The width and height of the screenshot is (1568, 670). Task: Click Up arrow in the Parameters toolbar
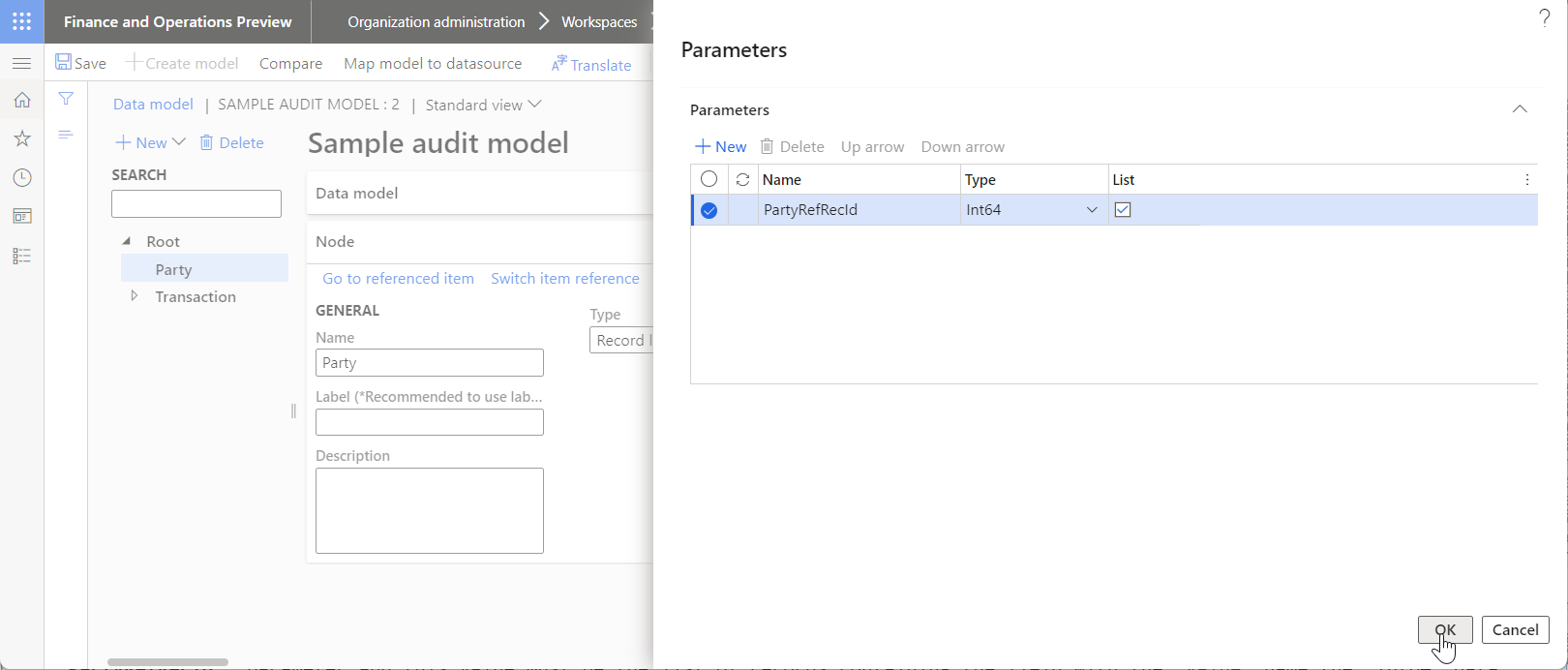point(872,146)
